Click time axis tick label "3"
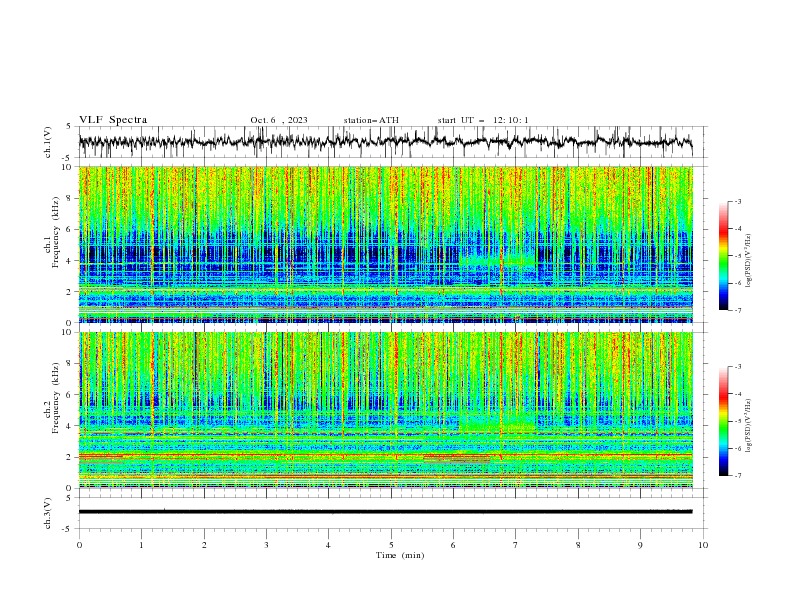Image resolution: width=792 pixels, height=612 pixels. click(266, 545)
